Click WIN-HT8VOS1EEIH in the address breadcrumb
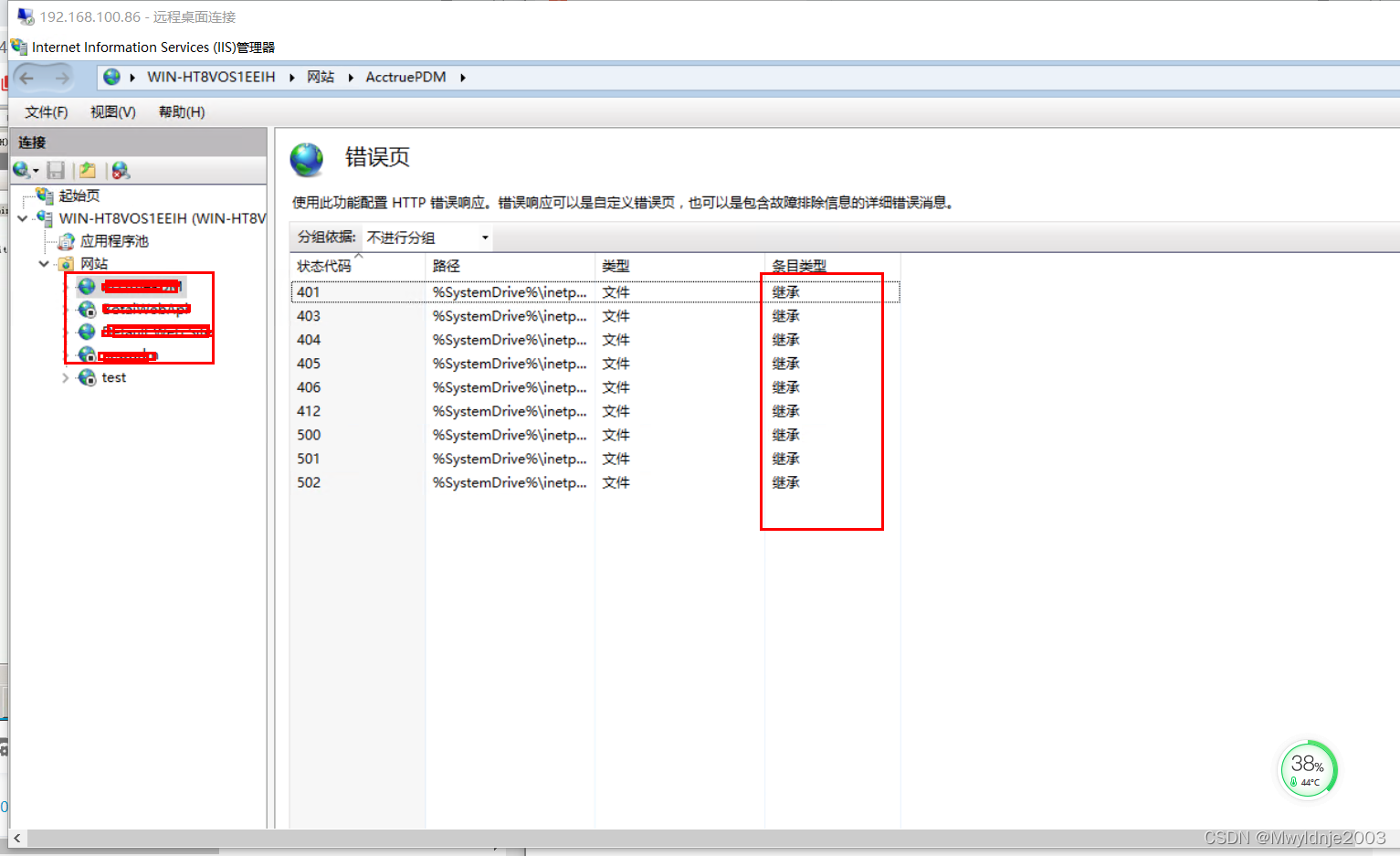 (211, 77)
